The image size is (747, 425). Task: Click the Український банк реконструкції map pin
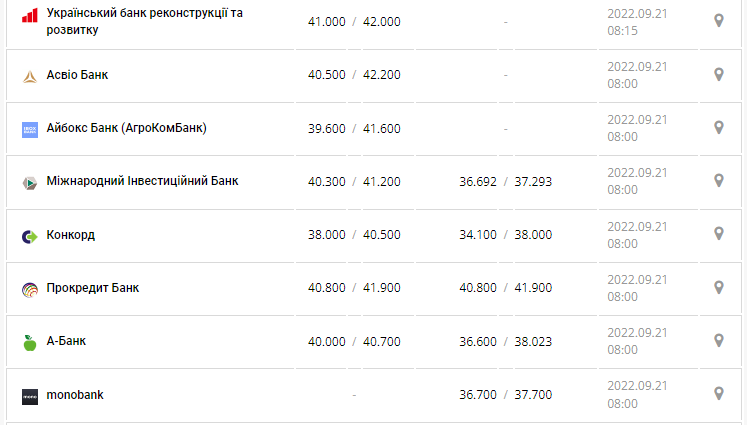(718, 21)
